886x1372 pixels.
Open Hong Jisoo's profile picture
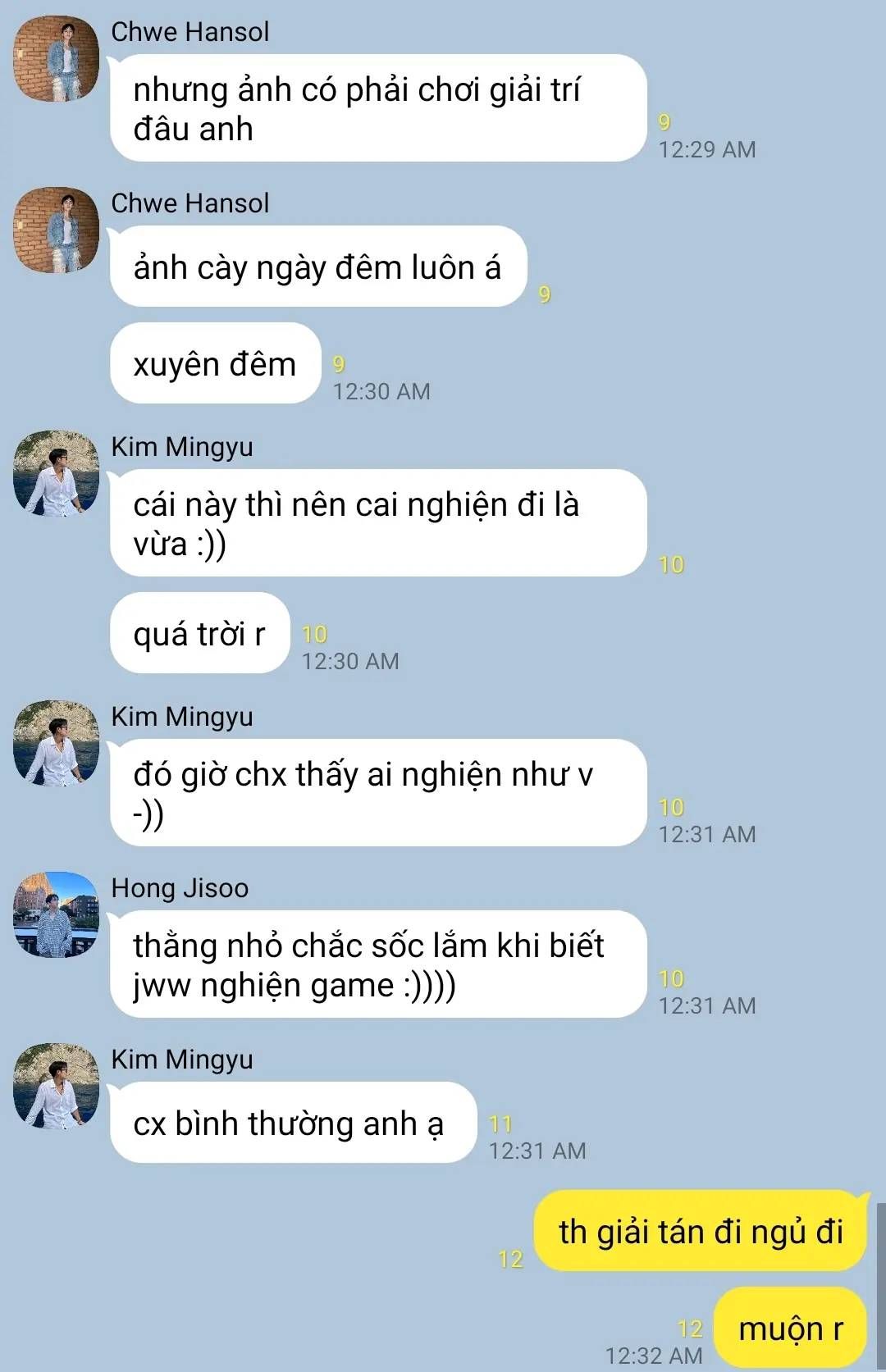[56, 914]
